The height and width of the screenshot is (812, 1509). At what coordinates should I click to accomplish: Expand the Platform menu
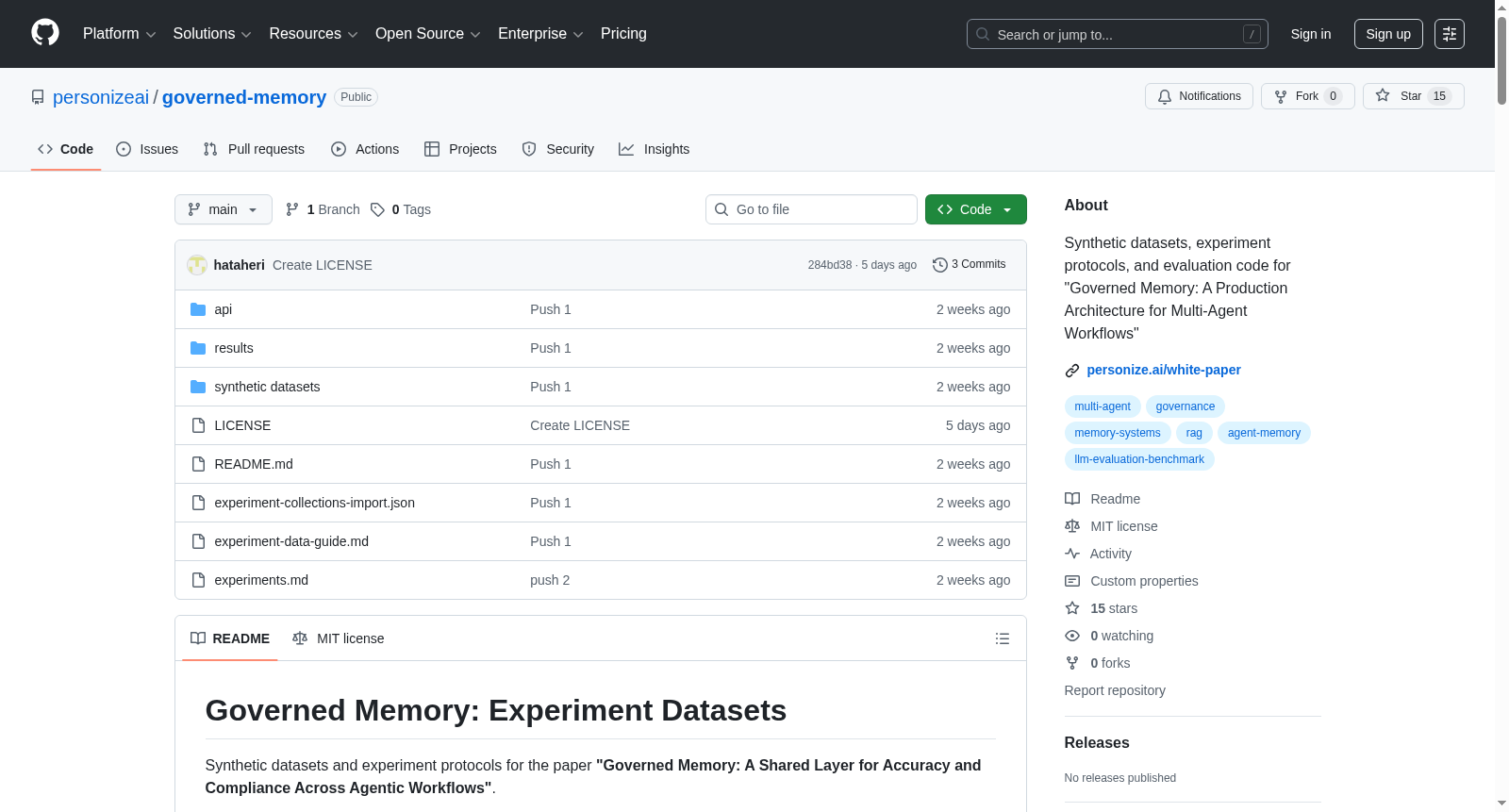click(x=119, y=34)
